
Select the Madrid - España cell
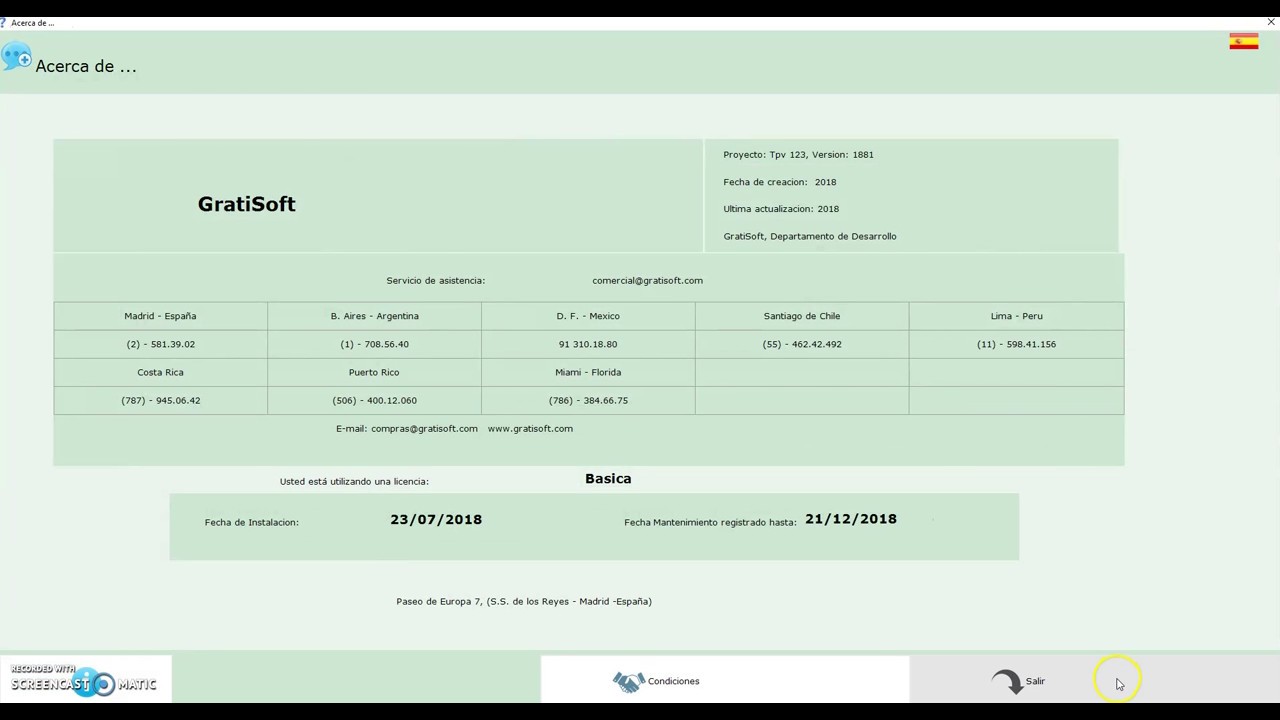(x=160, y=316)
